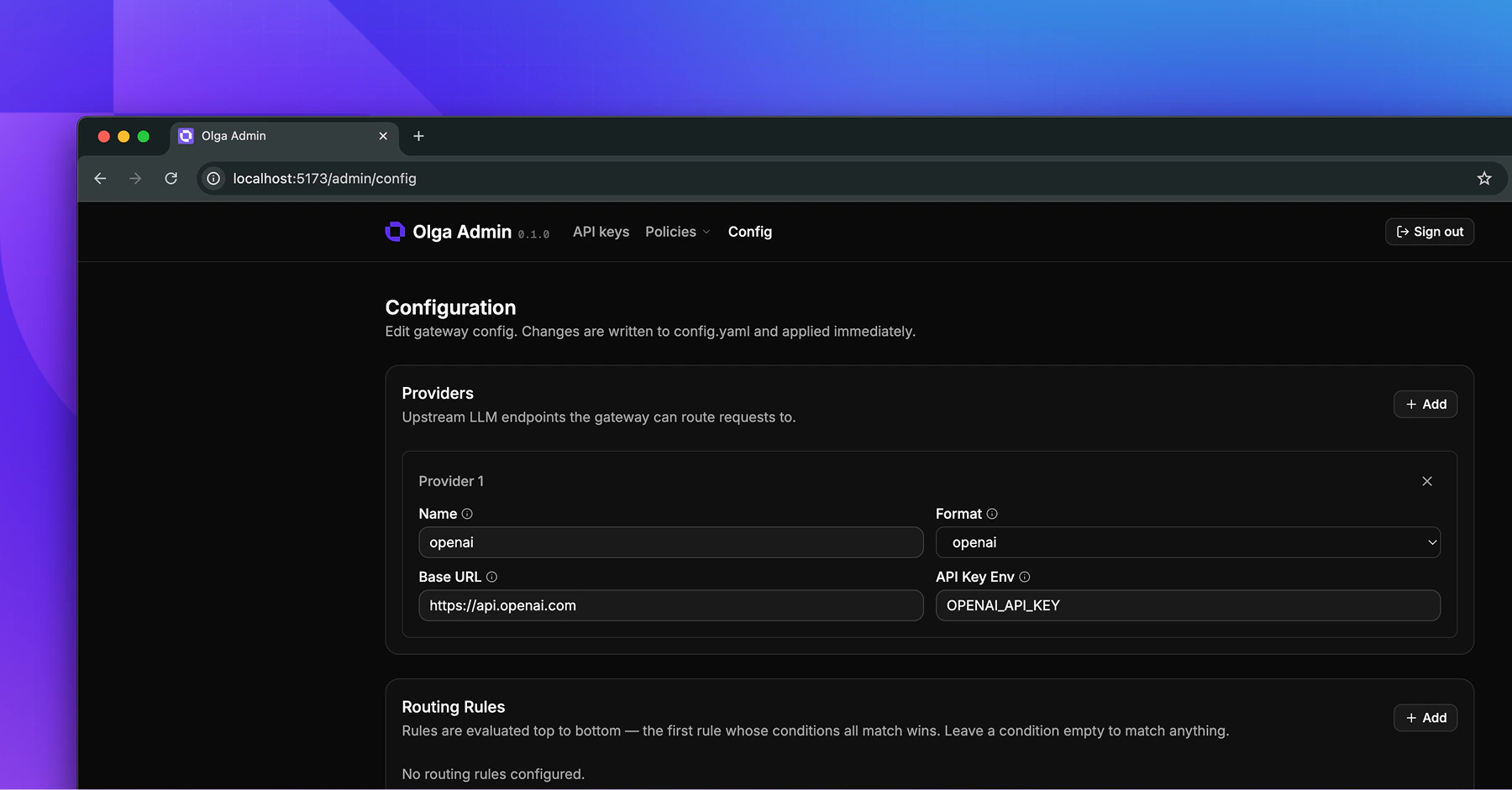Go back with the browser back arrow

point(100,178)
